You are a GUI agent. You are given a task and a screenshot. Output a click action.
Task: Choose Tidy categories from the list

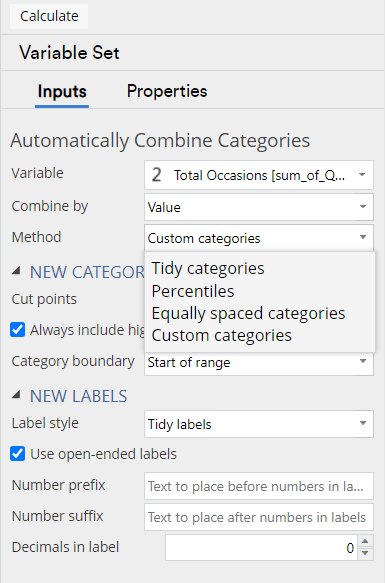208,268
